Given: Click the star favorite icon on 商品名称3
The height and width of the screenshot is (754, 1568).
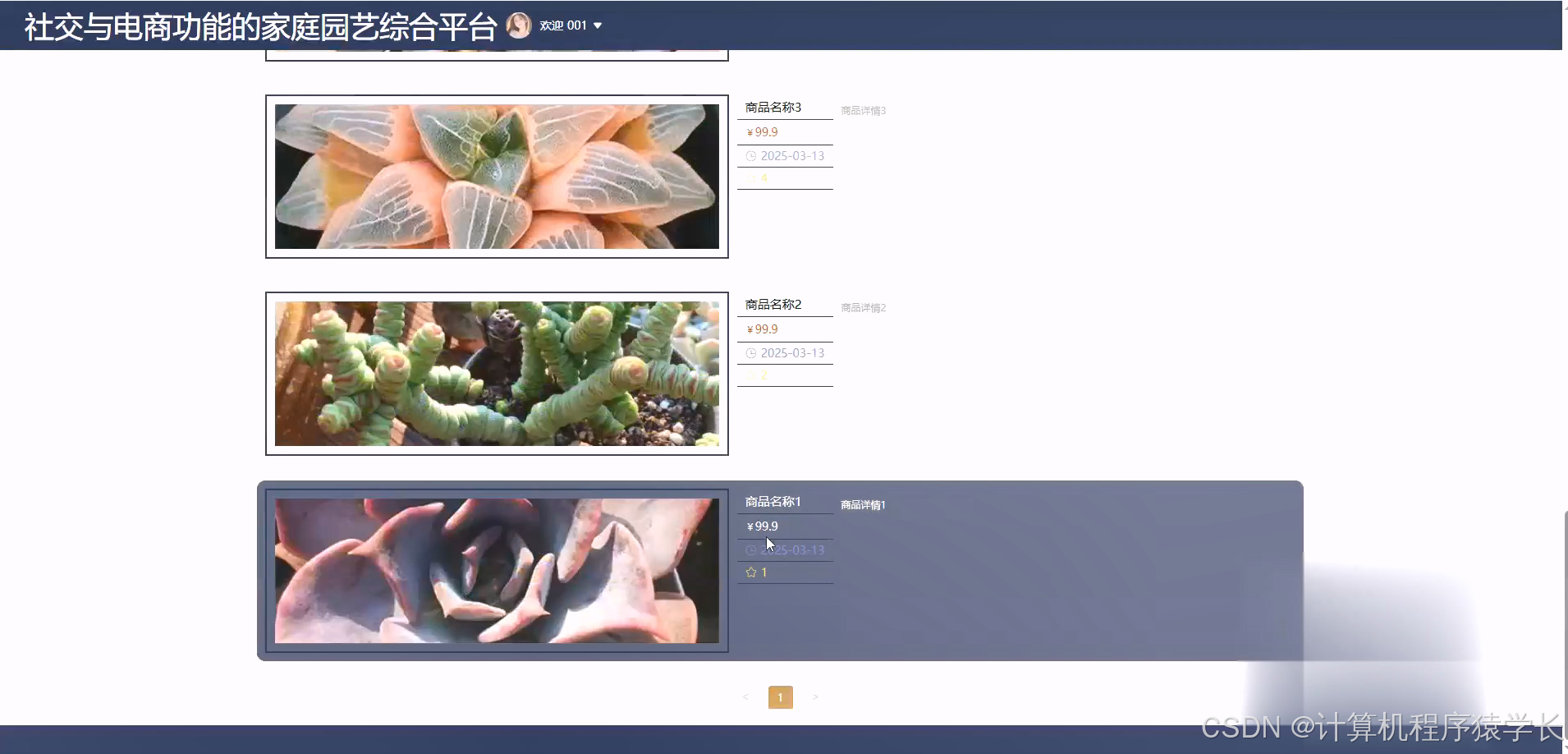Looking at the screenshot, I should [751, 177].
